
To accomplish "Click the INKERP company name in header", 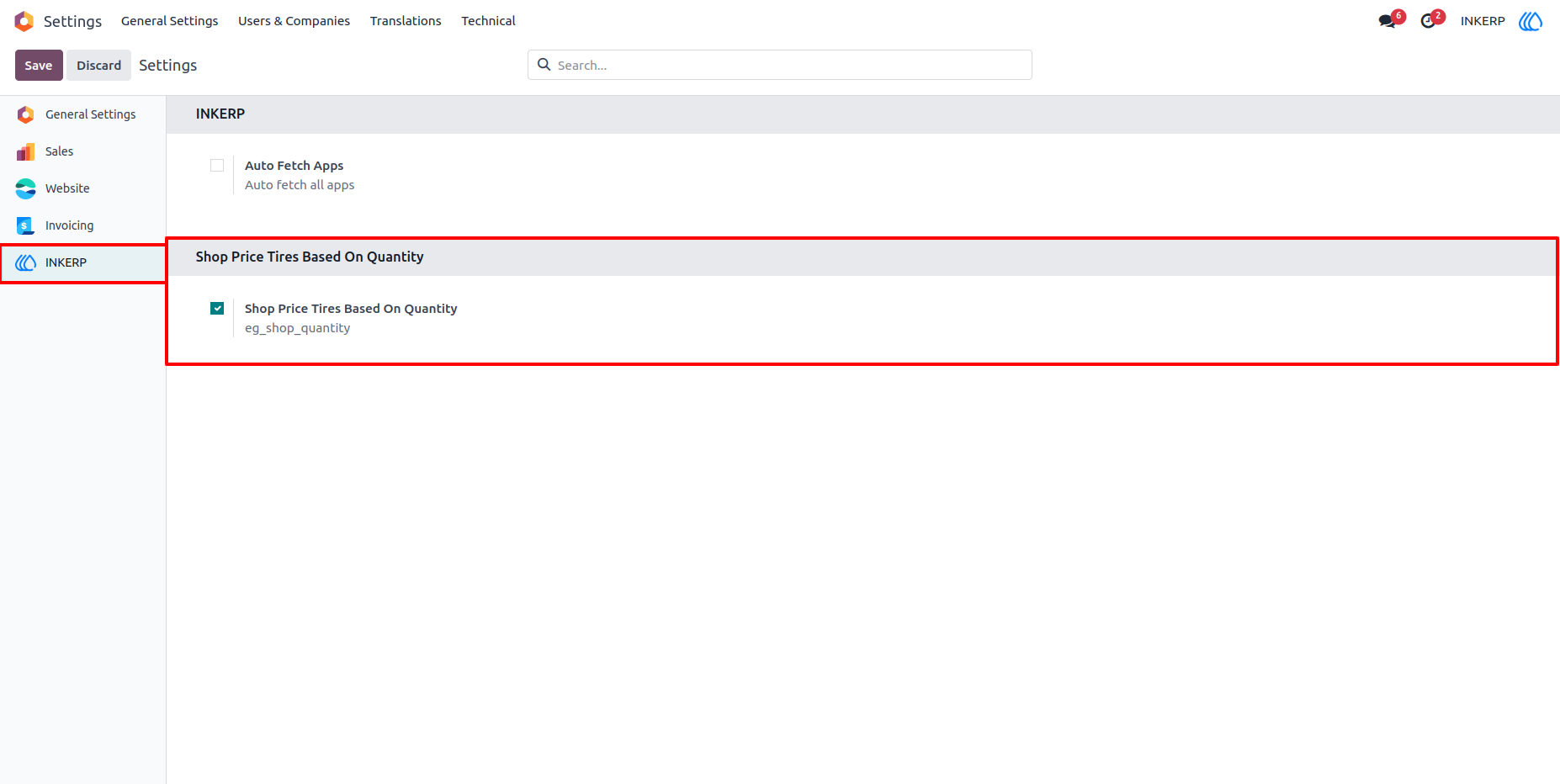I will pos(1483,21).
